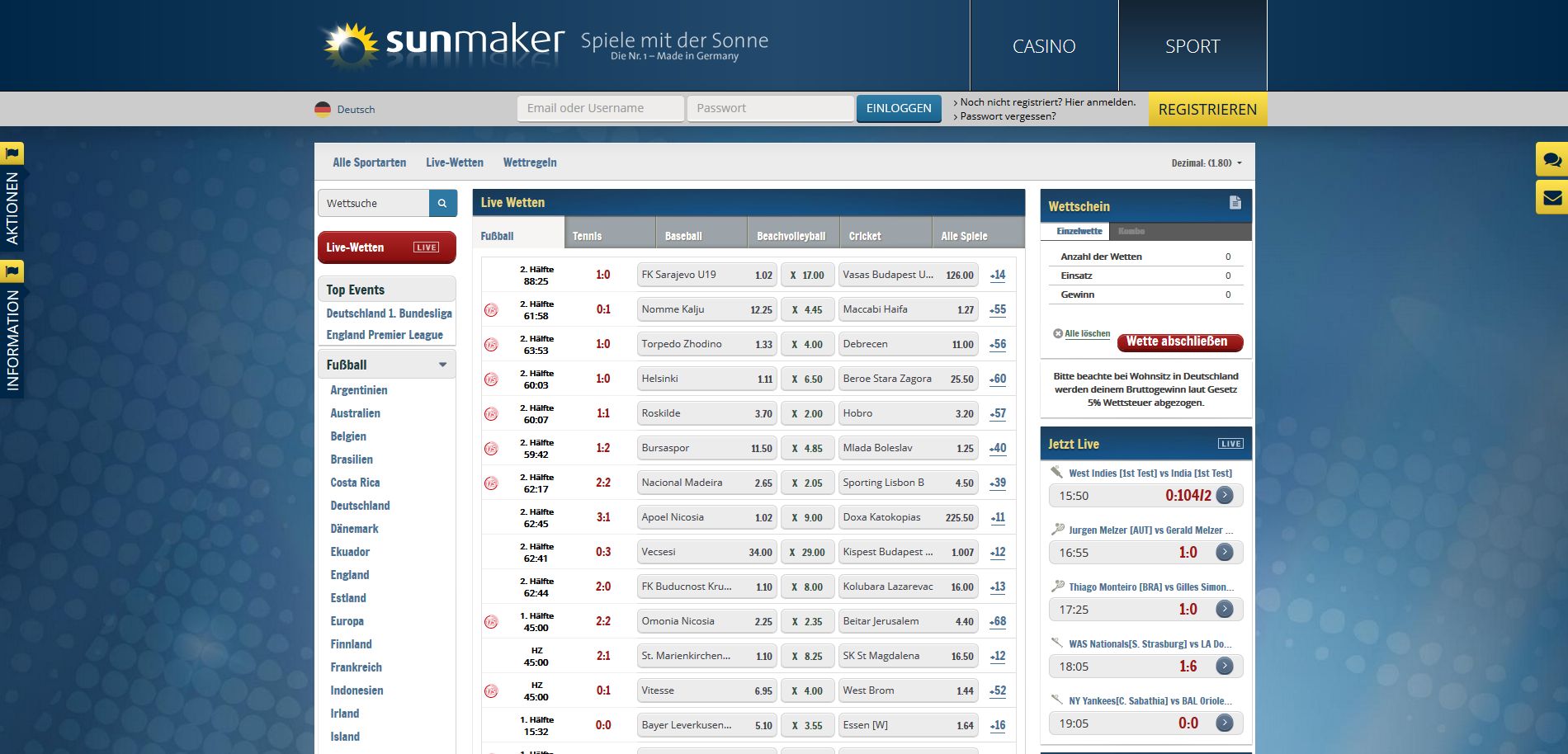Expand +68 more bets for Omonia Nicosia
Viewport: 1568px width, 754px height.
[x=998, y=622]
